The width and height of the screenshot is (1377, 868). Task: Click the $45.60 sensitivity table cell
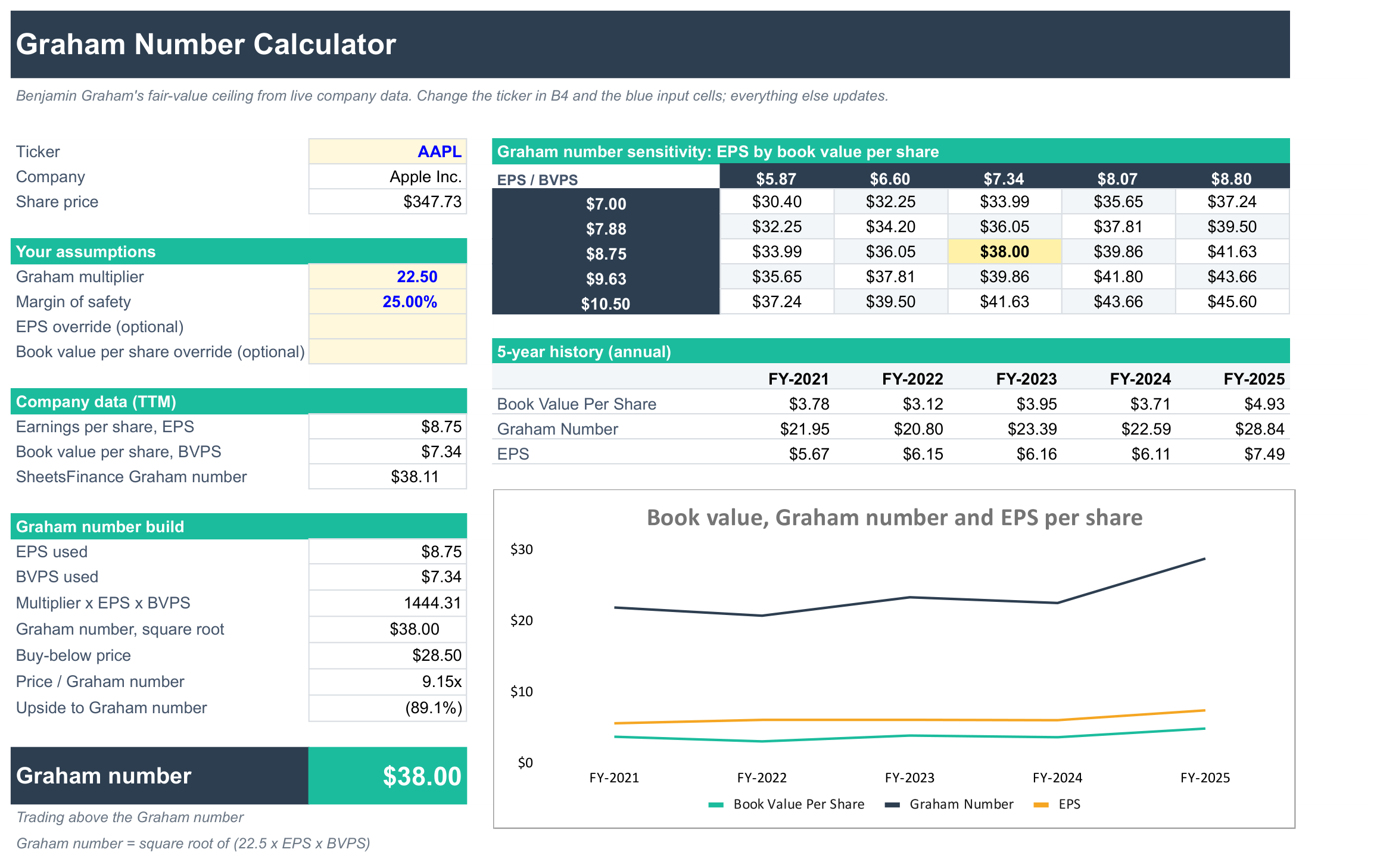tap(1232, 302)
